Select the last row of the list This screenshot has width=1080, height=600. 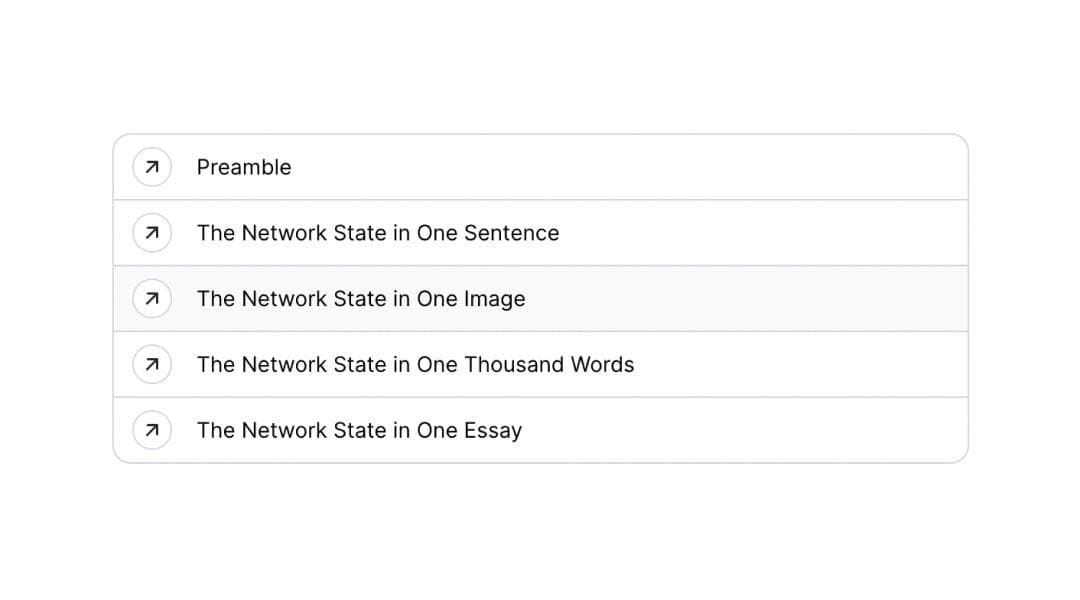[x=540, y=430]
